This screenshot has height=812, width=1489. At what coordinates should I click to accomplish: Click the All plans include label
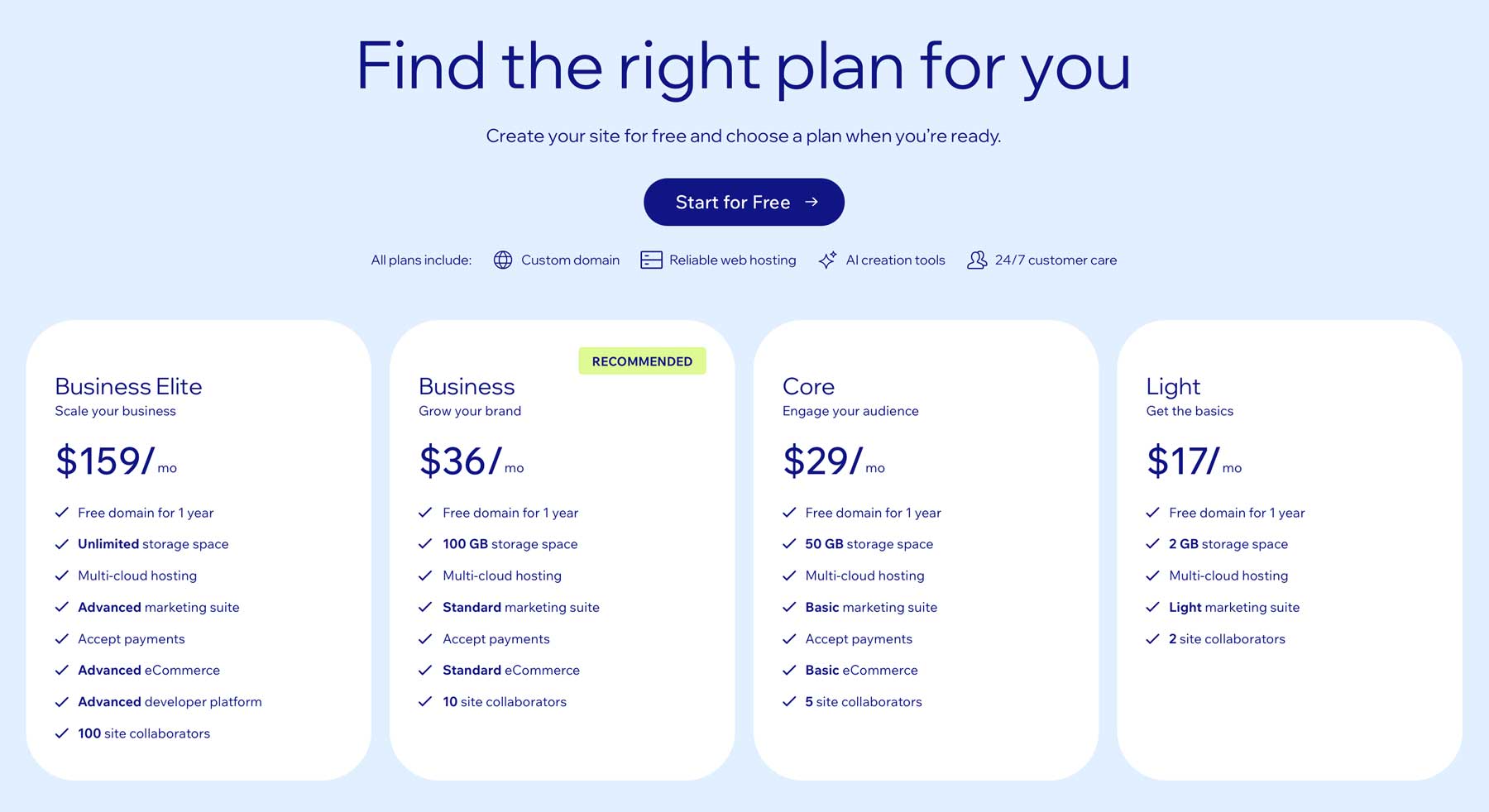(x=421, y=260)
